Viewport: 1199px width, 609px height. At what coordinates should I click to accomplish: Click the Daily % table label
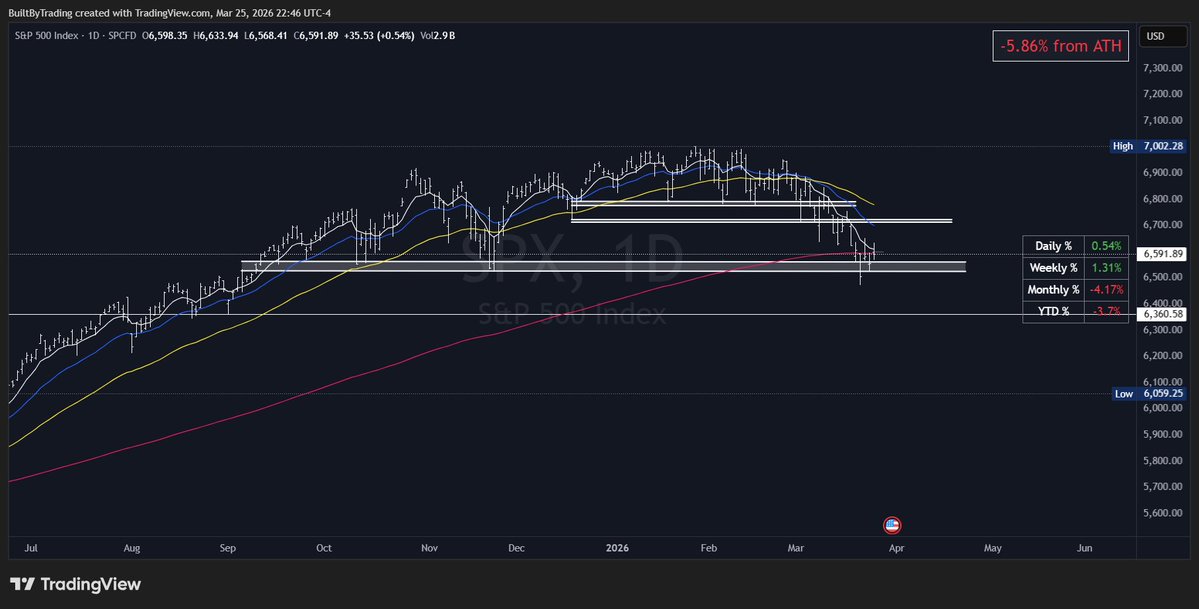pyautogui.click(x=1054, y=246)
